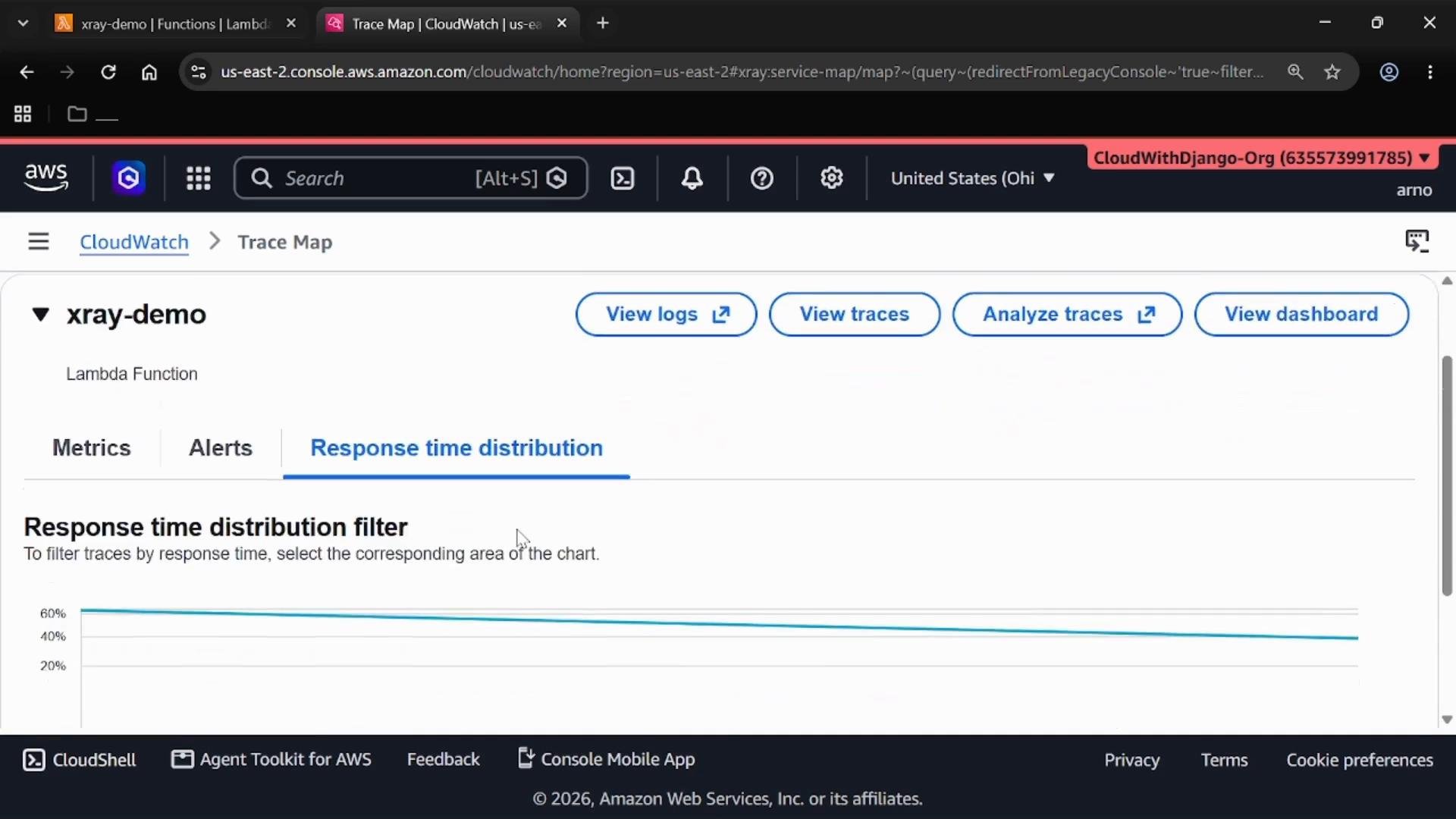View site information icon in the address bar

[199, 72]
